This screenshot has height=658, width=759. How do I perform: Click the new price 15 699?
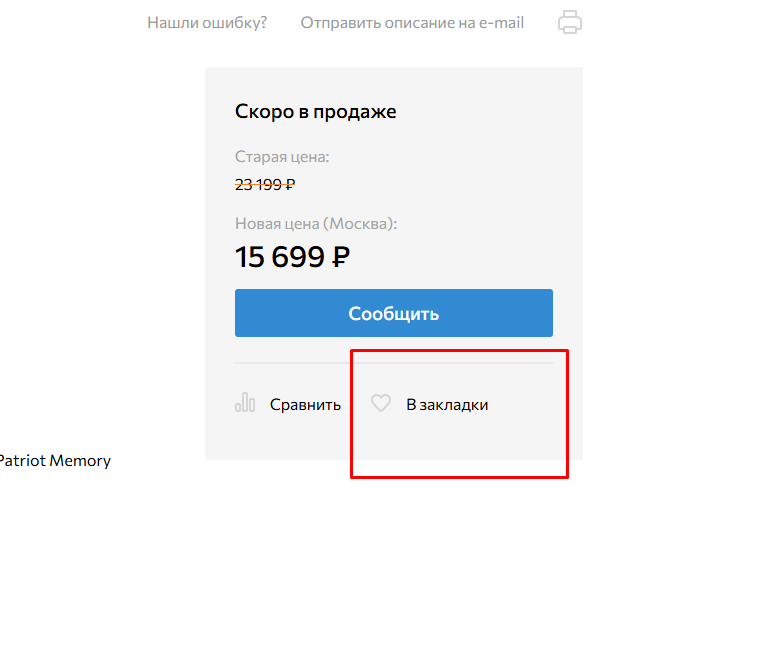(x=281, y=257)
